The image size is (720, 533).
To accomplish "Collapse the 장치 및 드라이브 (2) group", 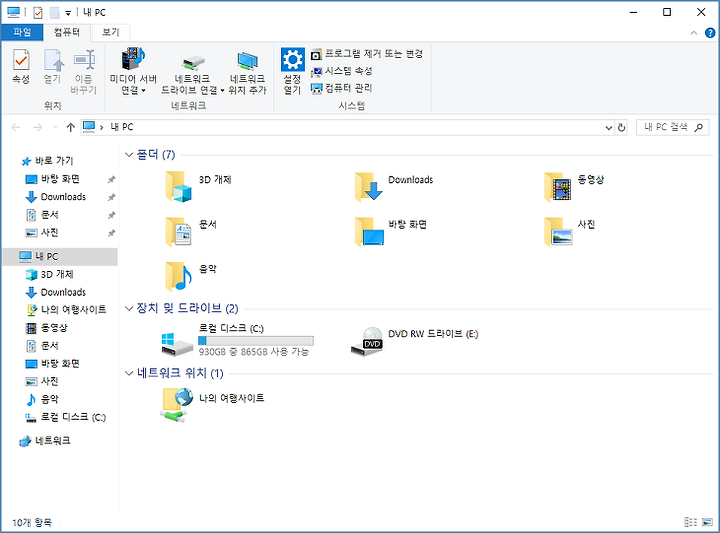I will (x=129, y=308).
